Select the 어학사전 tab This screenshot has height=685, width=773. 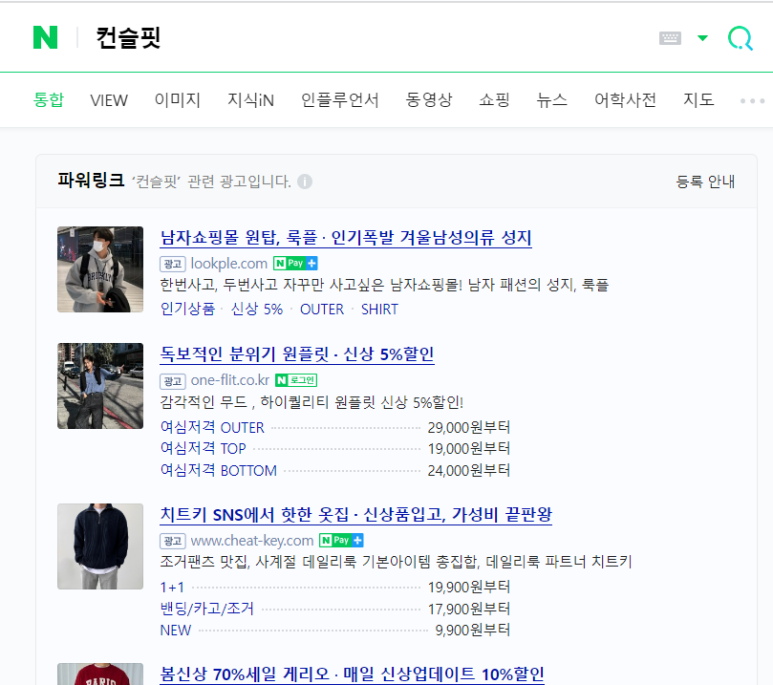click(625, 100)
